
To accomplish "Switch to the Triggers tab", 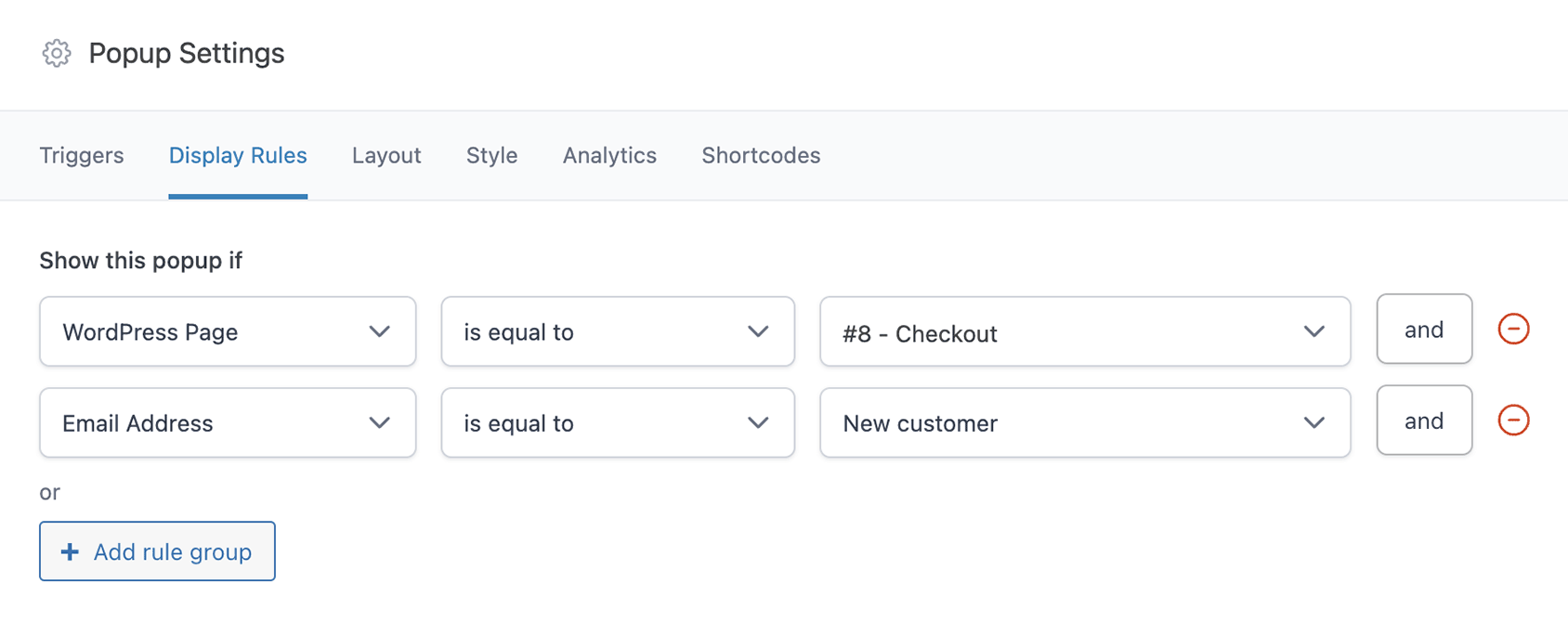I will pos(82,155).
